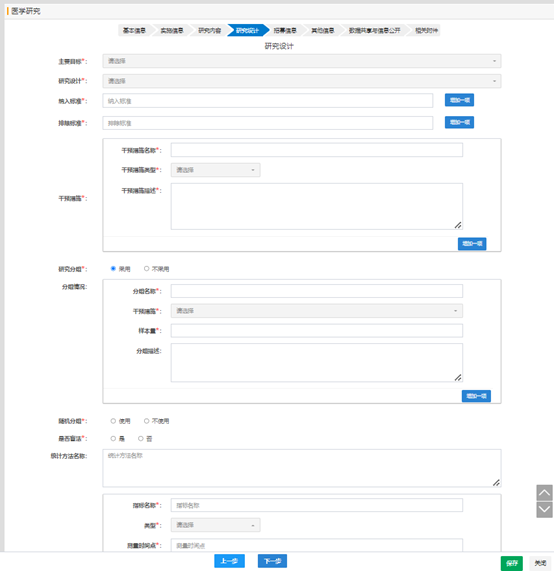Click the 干预措施名称 input field
Viewport: 554px width, 571px height.
point(317,150)
